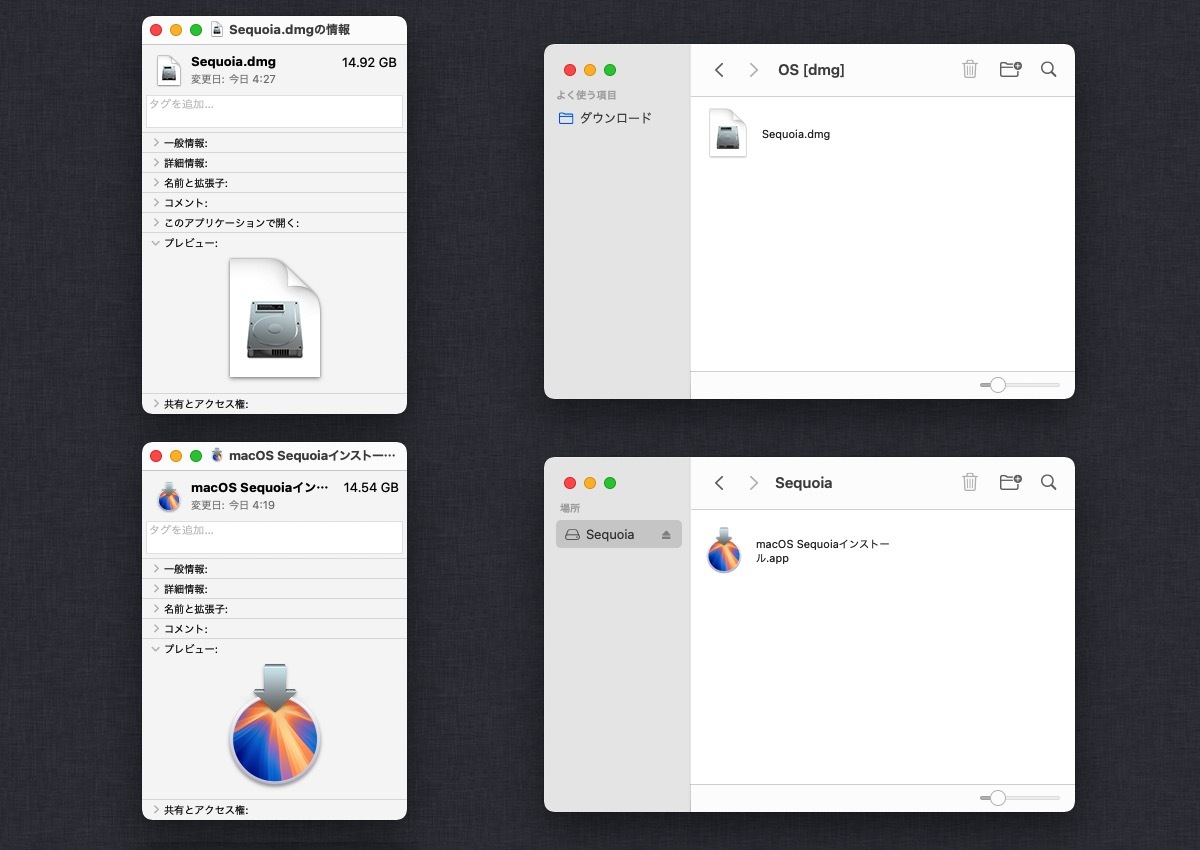Click the icon size slider in the OS [dmg] window
The image size is (1200, 850).
click(x=1020, y=385)
